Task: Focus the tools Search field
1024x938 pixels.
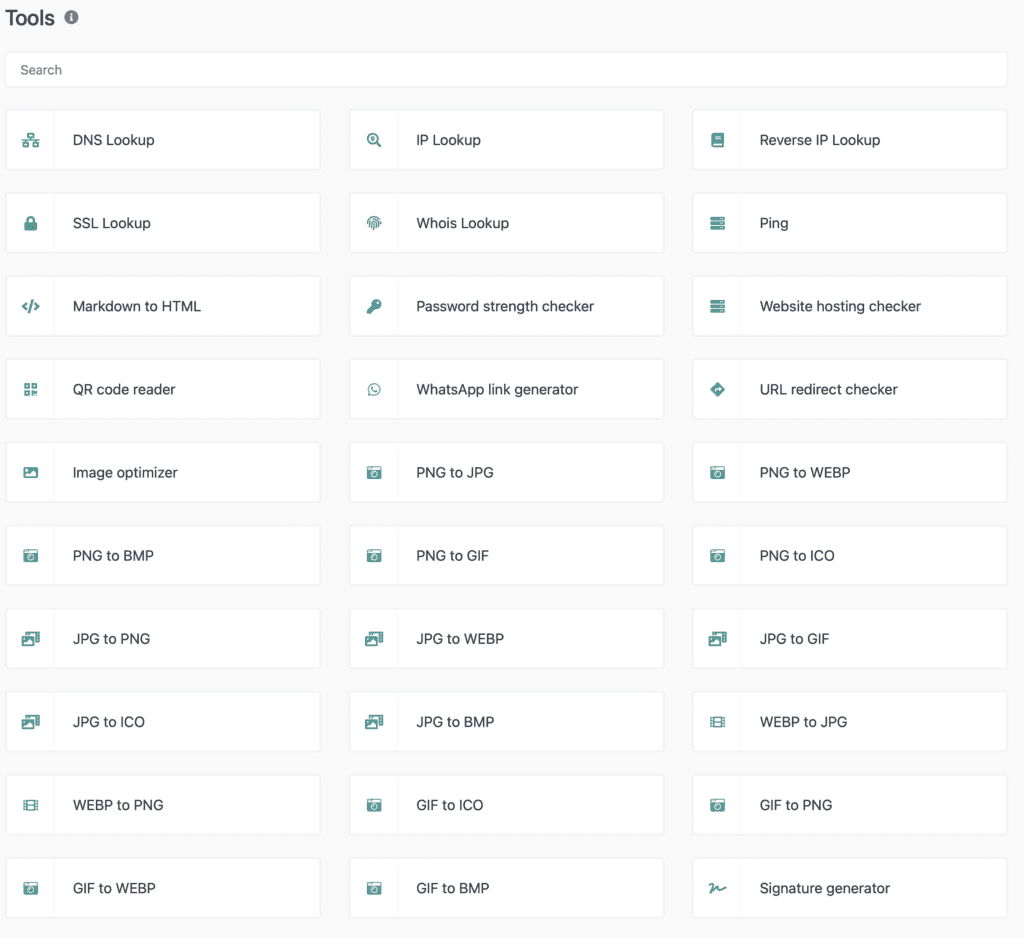Action: point(506,70)
